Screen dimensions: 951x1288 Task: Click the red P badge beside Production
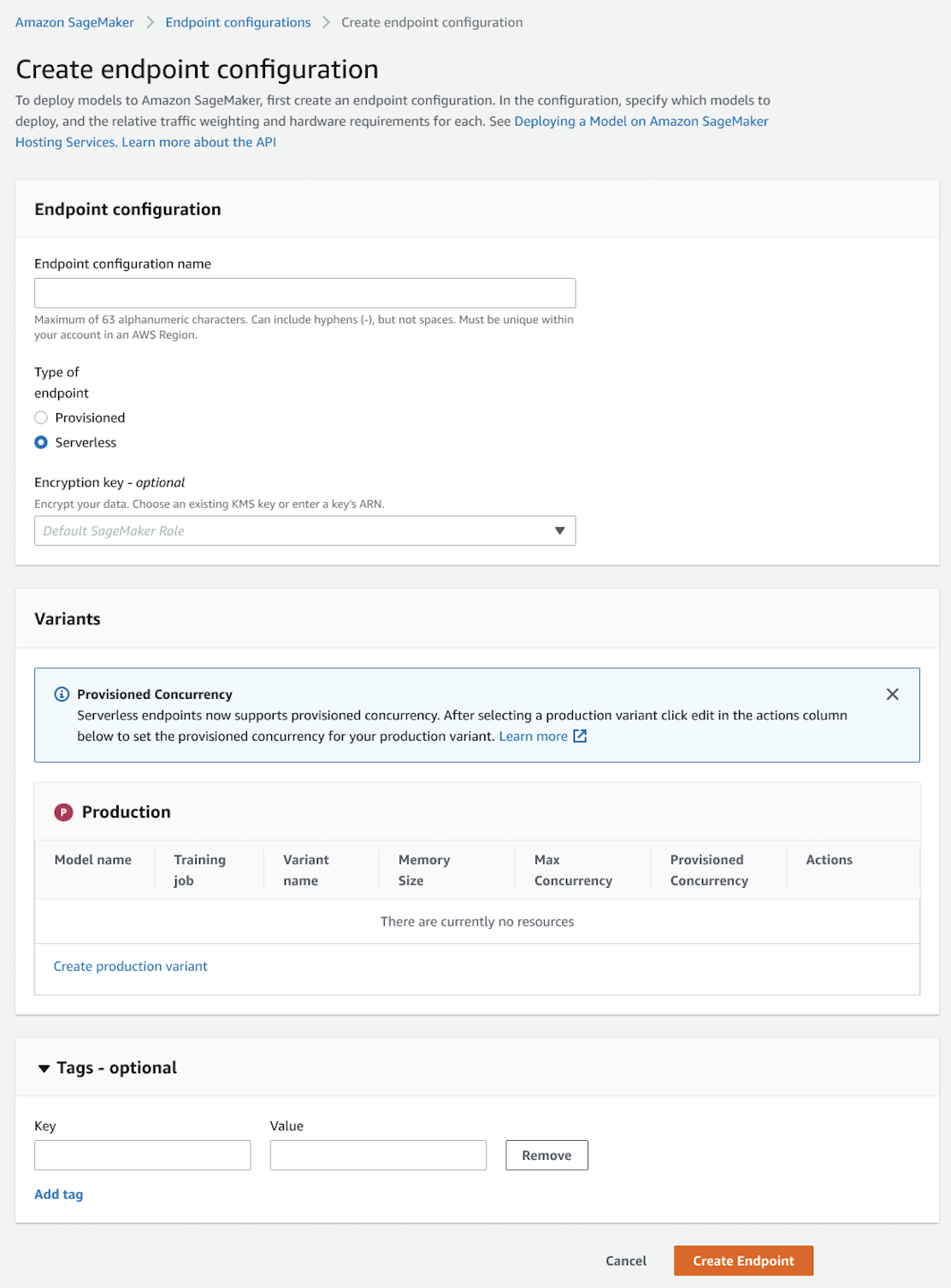pyautogui.click(x=63, y=812)
